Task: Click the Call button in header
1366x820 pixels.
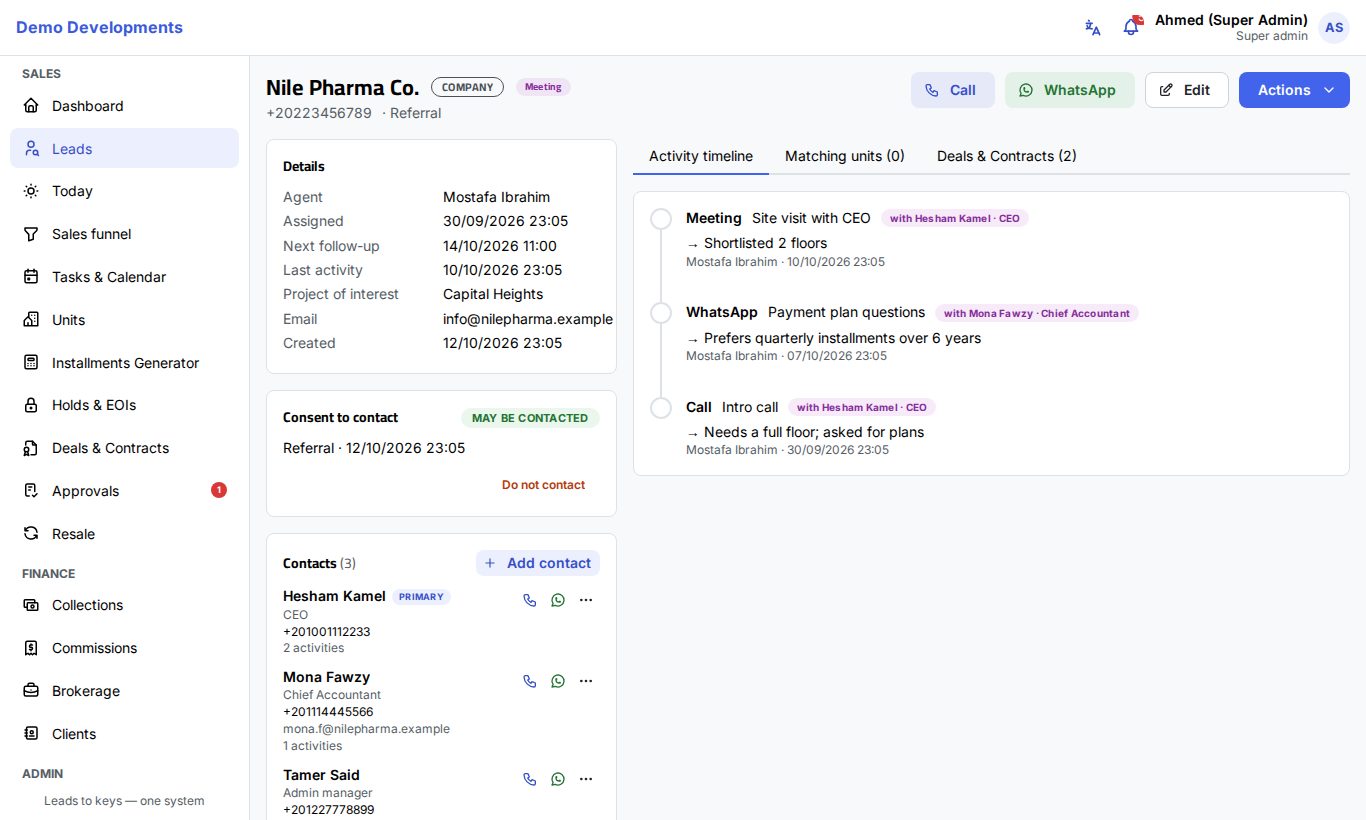Action: pyautogui.click(x=953, y=90)
